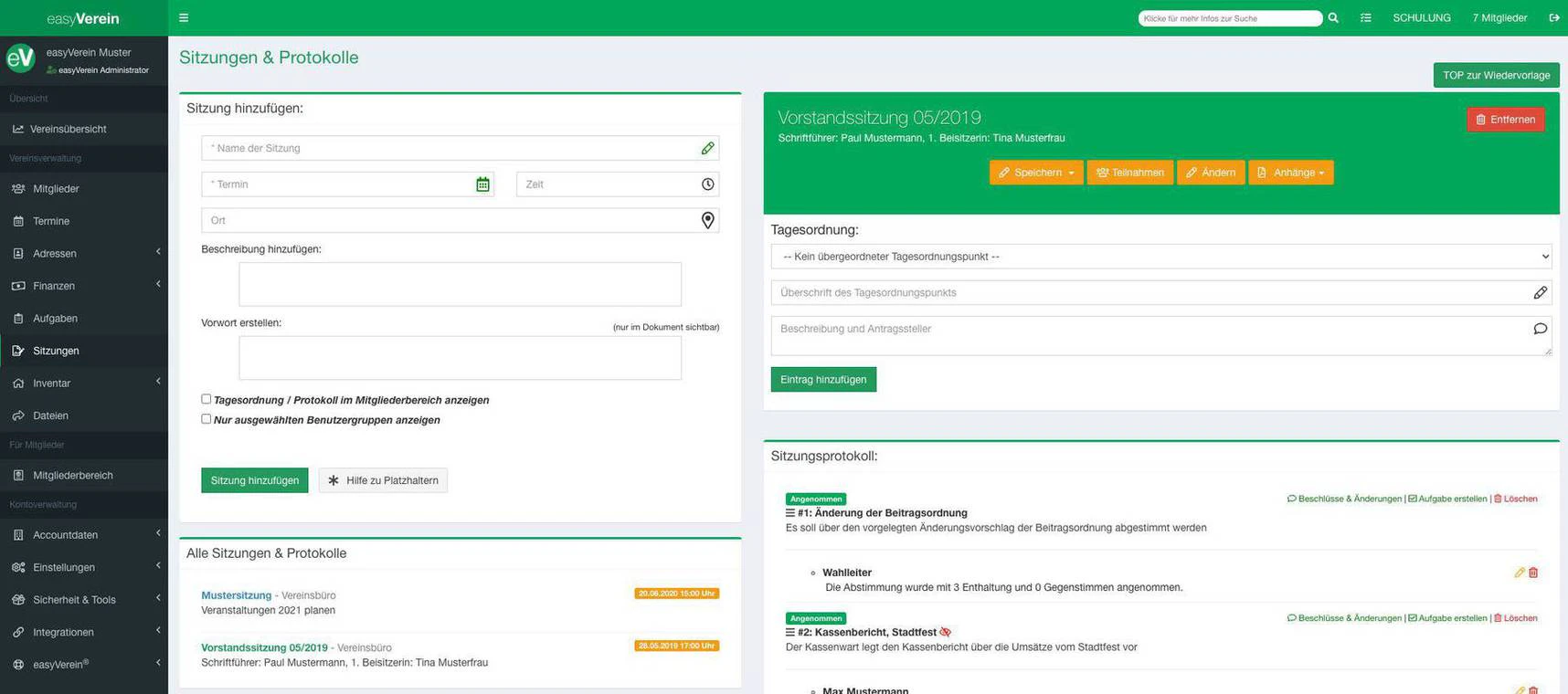This screenshot has width=1568, height=694.
Task: Expand the Sicherheit & Tools submenu
Action: tap(84, 599)
